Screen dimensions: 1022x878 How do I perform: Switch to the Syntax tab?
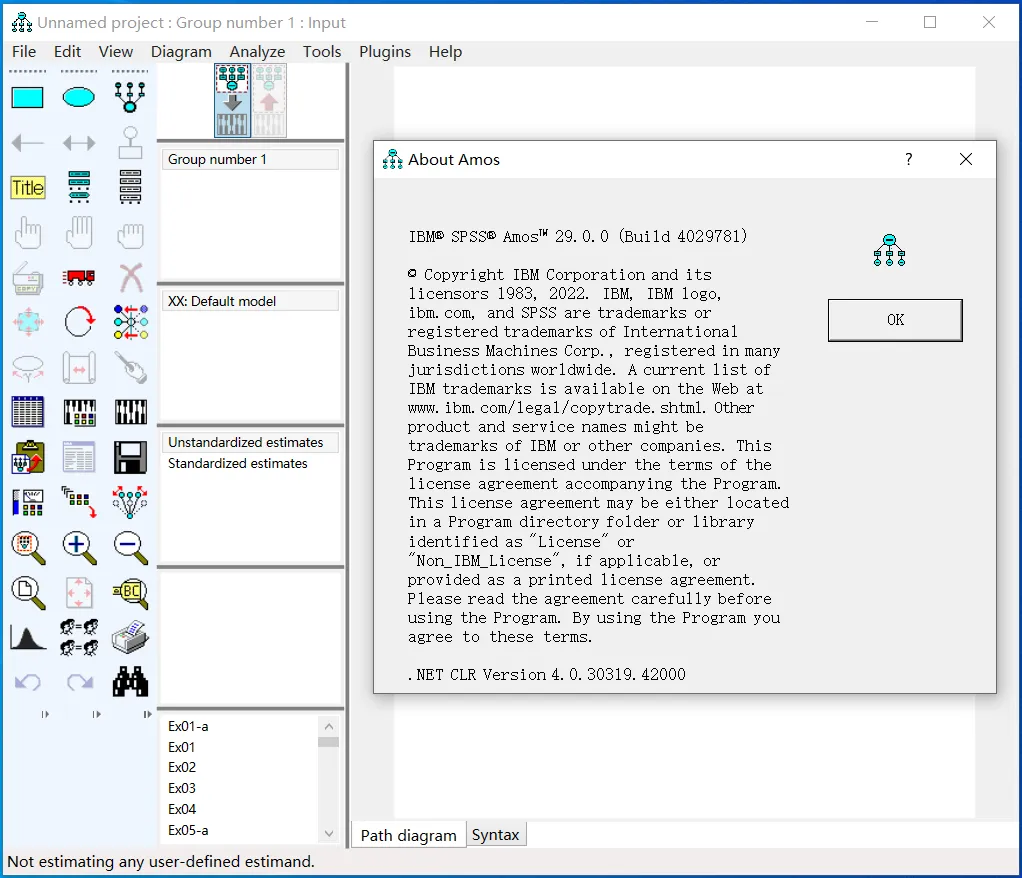point(495,835)
